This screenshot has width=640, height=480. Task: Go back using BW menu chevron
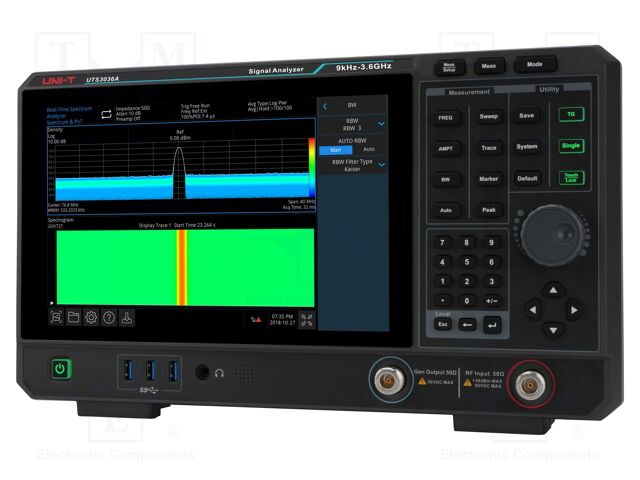tap(325, 105)
